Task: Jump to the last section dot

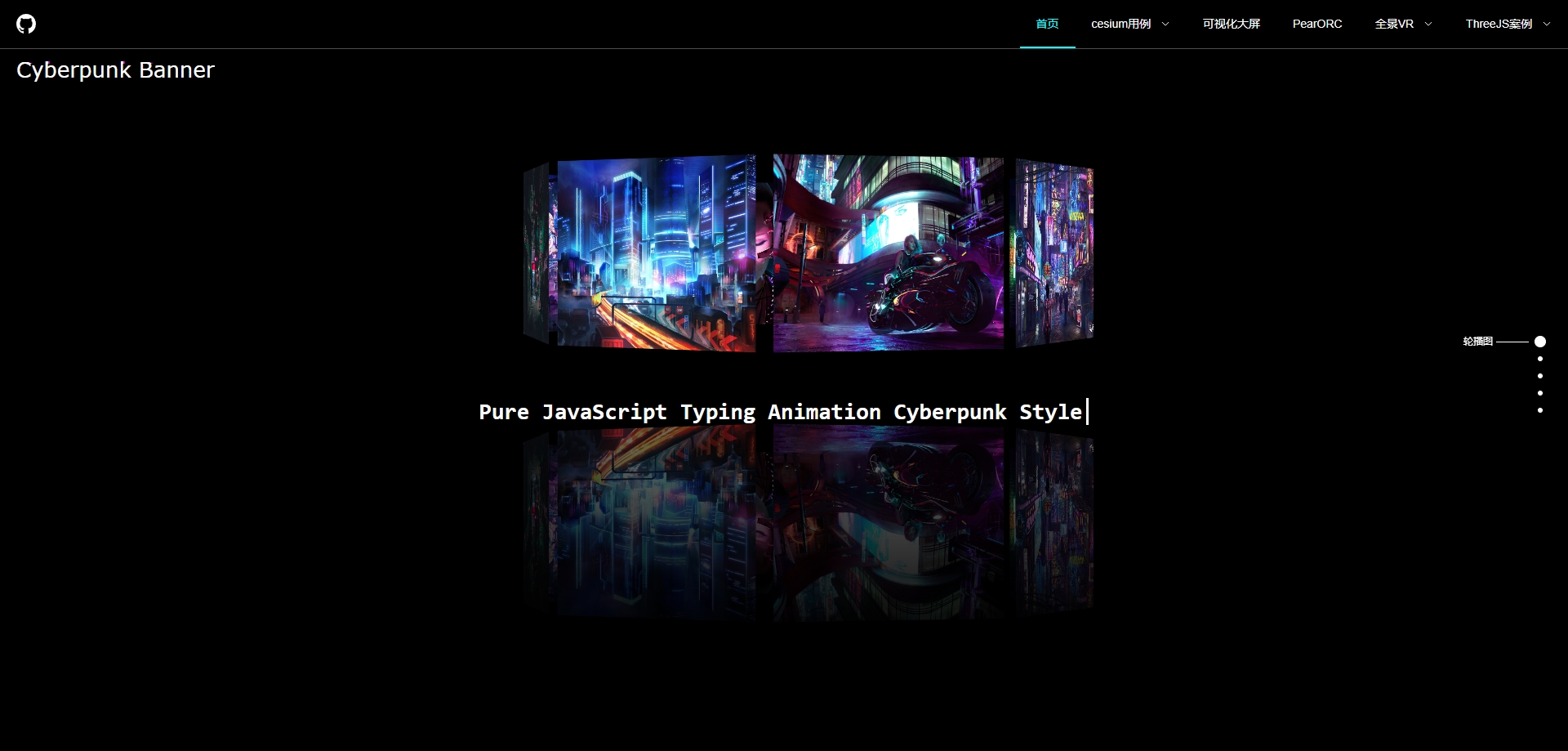Action: pos(1540,410)
